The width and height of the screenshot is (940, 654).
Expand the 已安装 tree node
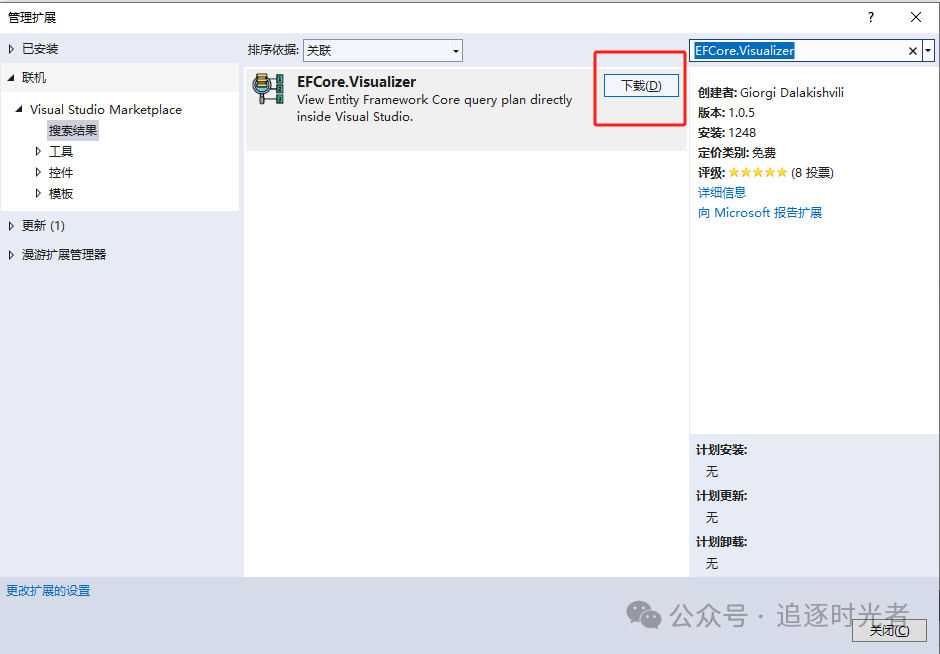coord(11,49)
